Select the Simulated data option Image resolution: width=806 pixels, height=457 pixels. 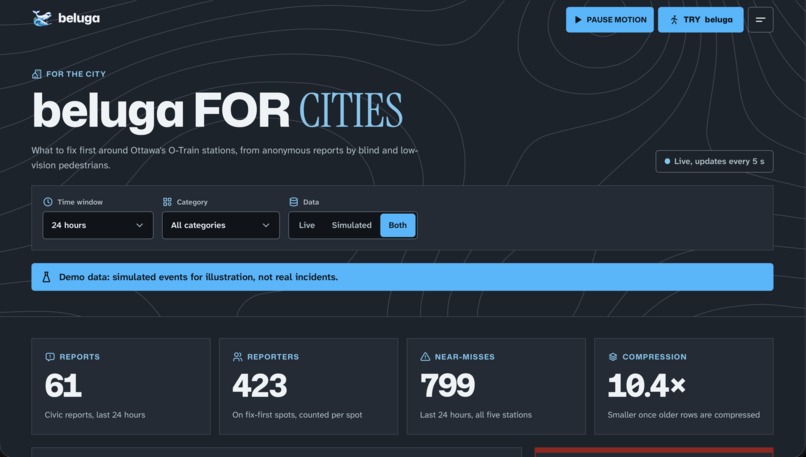click(x=352, y=225)
